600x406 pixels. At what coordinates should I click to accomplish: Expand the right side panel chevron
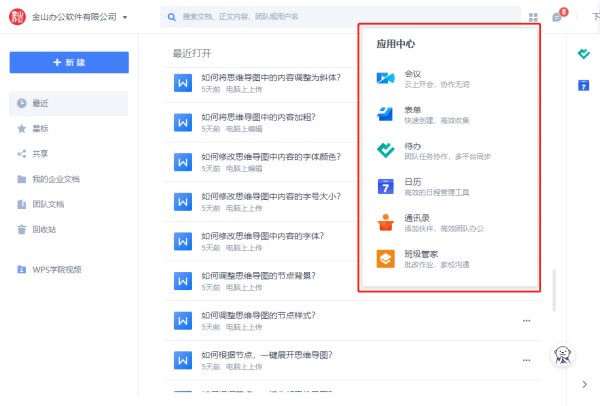point(584,384)
